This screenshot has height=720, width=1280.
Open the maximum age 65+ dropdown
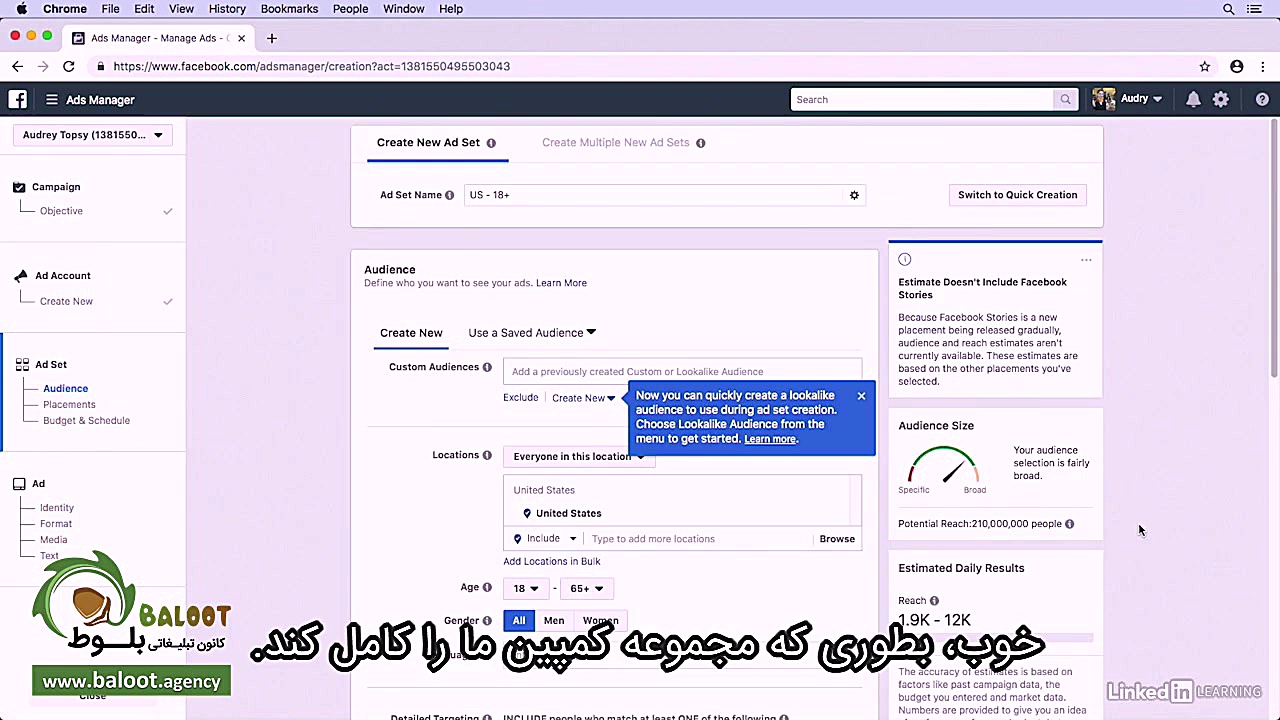(x=587, y=589)
